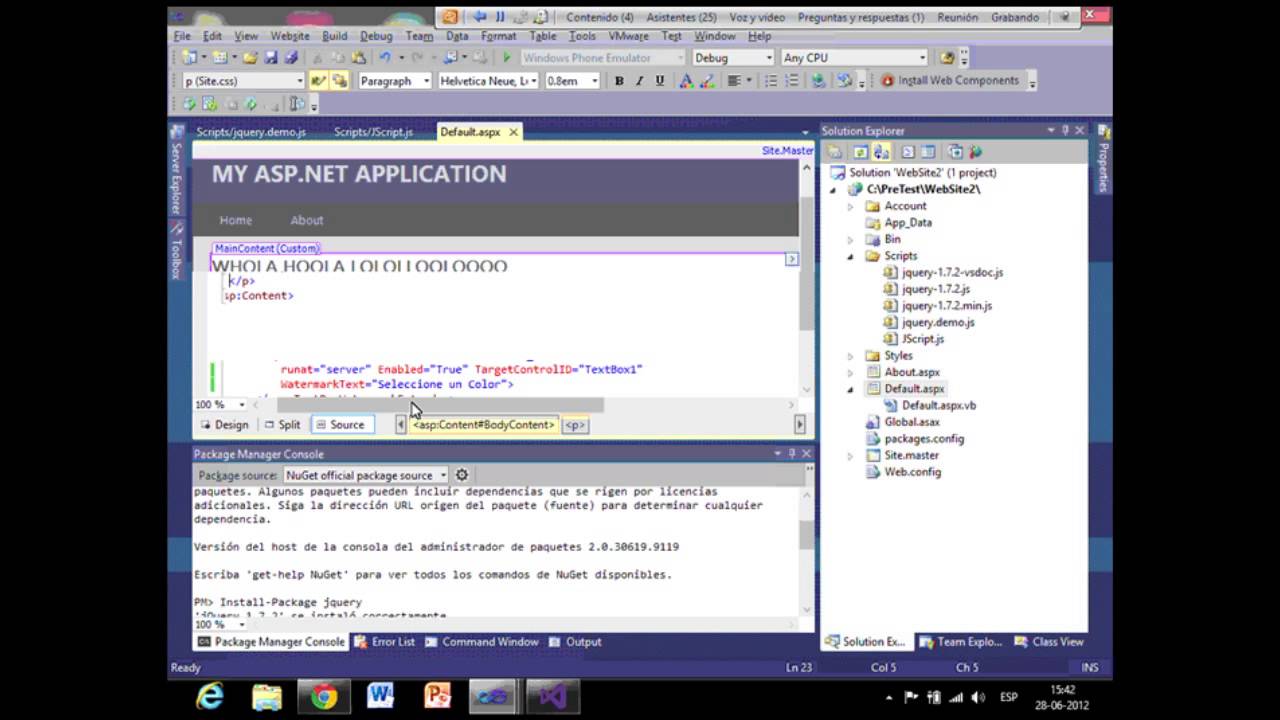Switch to Split view
Image resolution: width=1280 pixels, height=720 pixels.
(x=282, y=425)
